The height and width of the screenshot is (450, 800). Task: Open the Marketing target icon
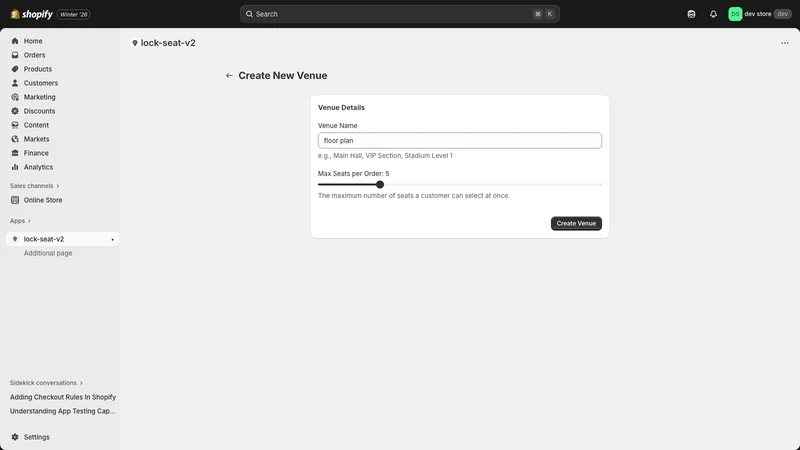coord(15,97)
